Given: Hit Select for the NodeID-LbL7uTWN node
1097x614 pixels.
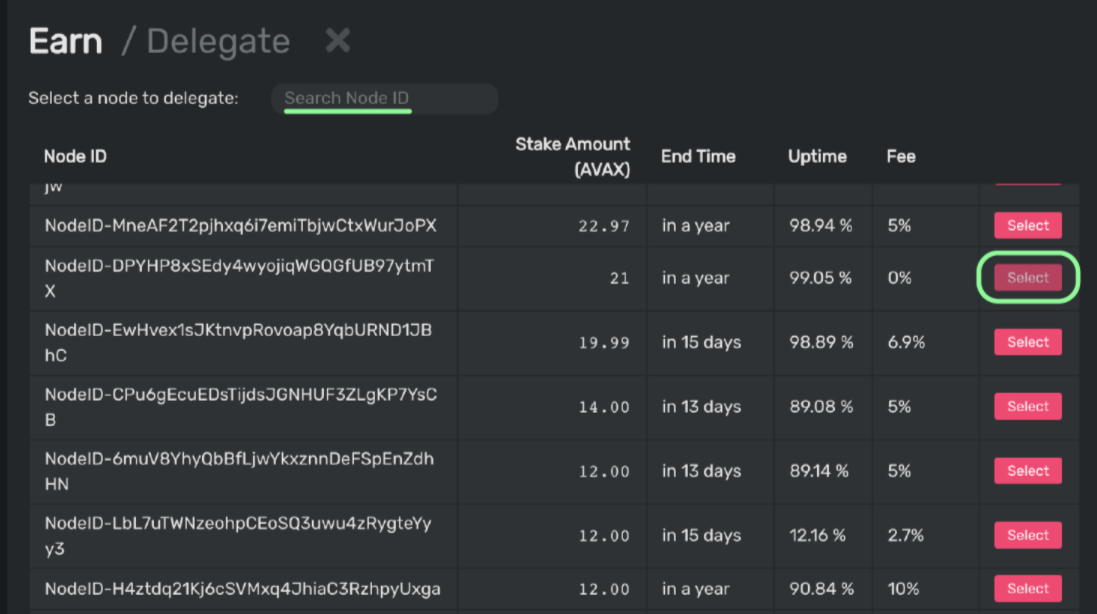Looking at the screenshot, I should [1028, 535].
